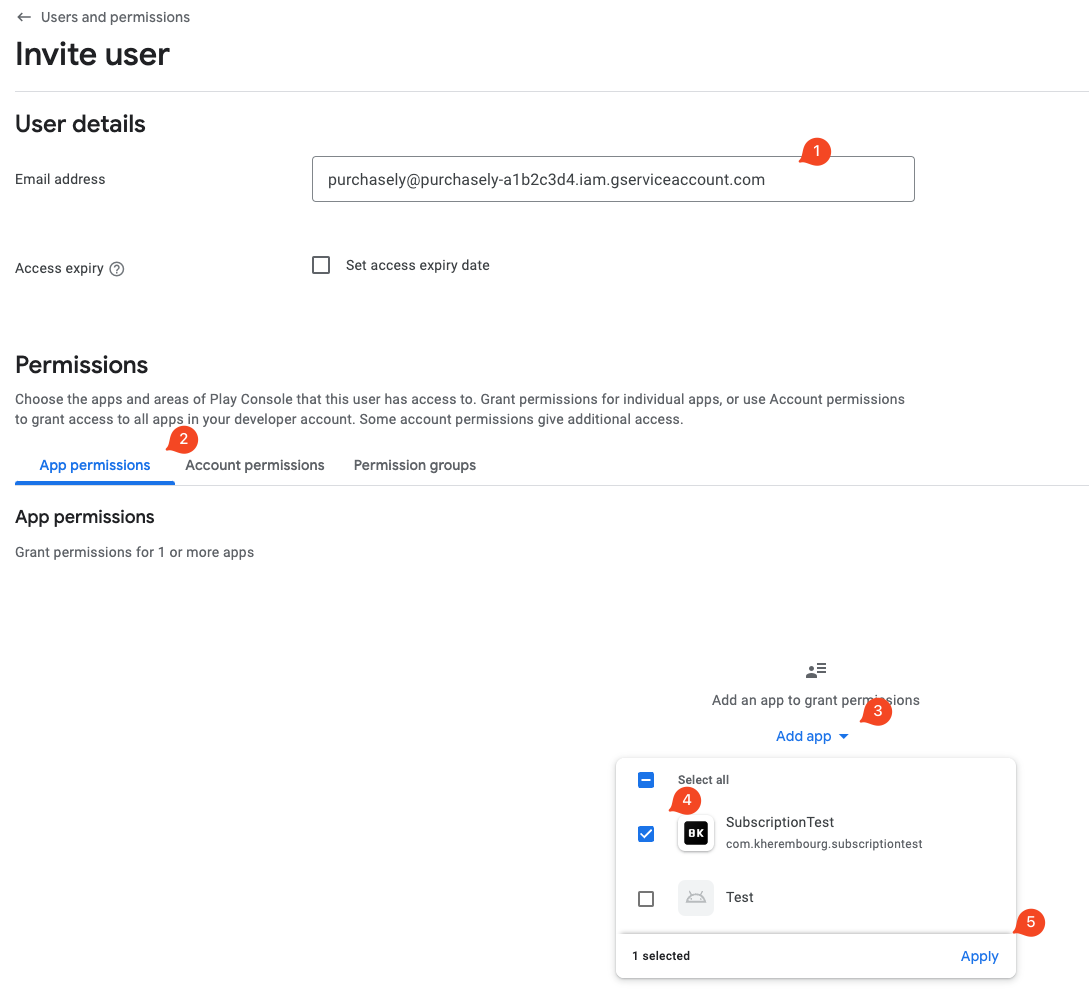1089x1007 pixels.
Task: Click Apply in the app selection popup
Action: click(979, 956)
